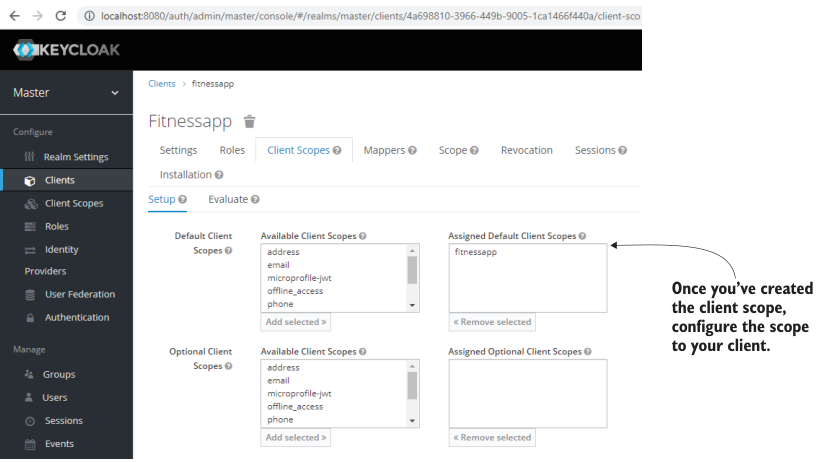This screenshot has width=824, height=462.
Task: Open the client Roles tab
Action: [x=232, y=150]
